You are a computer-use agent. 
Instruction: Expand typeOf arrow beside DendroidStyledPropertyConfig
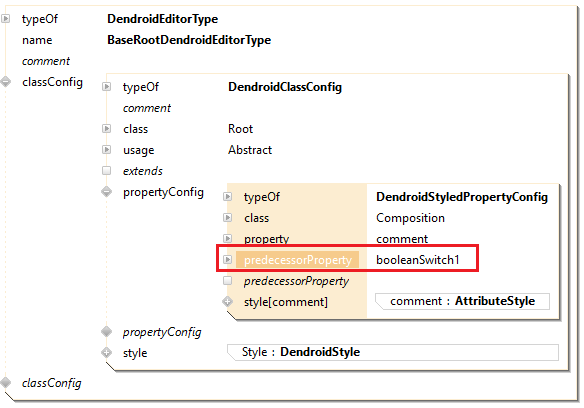click(x=228, y=196)
